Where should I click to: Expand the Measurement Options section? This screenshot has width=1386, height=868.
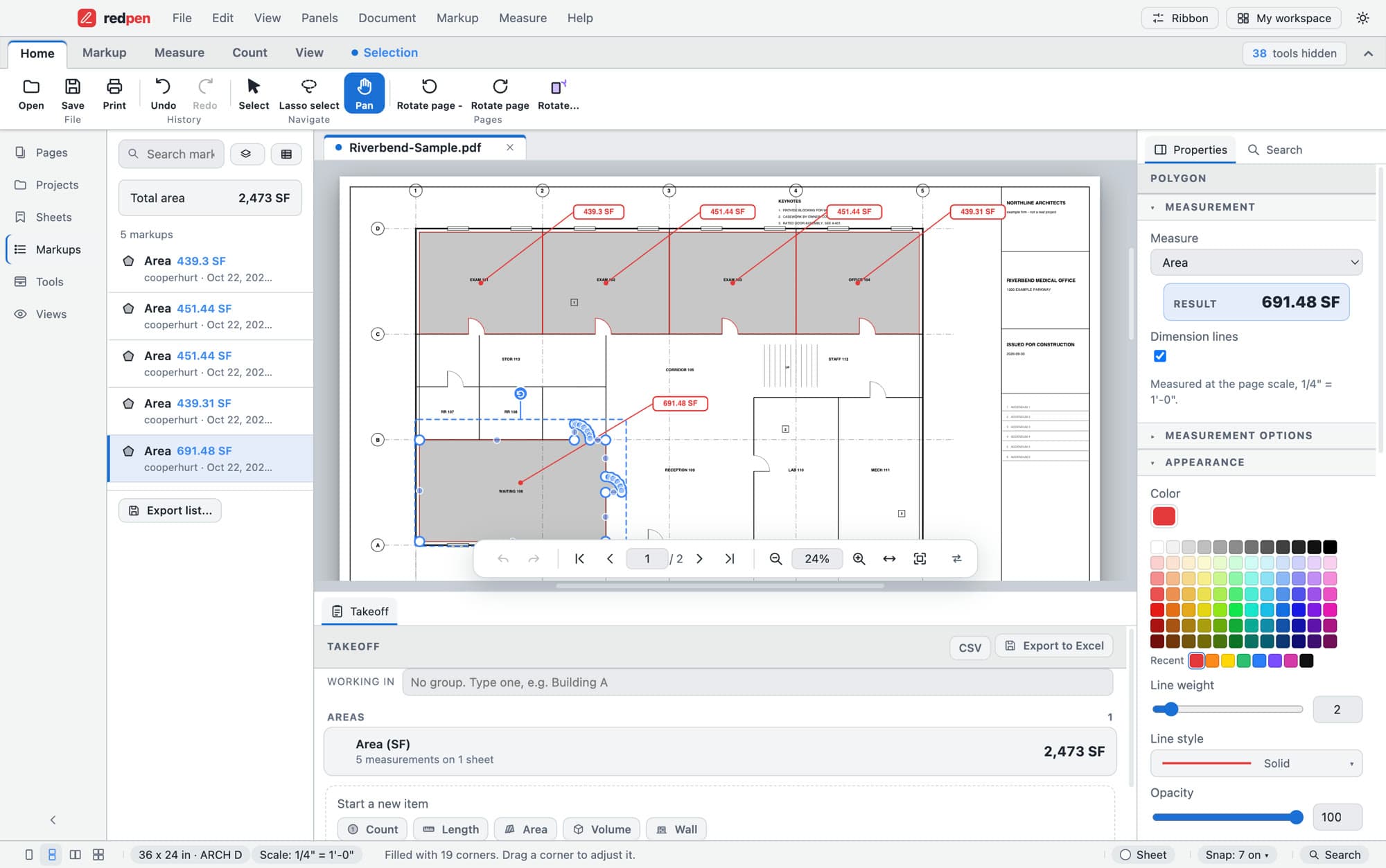1256,435
